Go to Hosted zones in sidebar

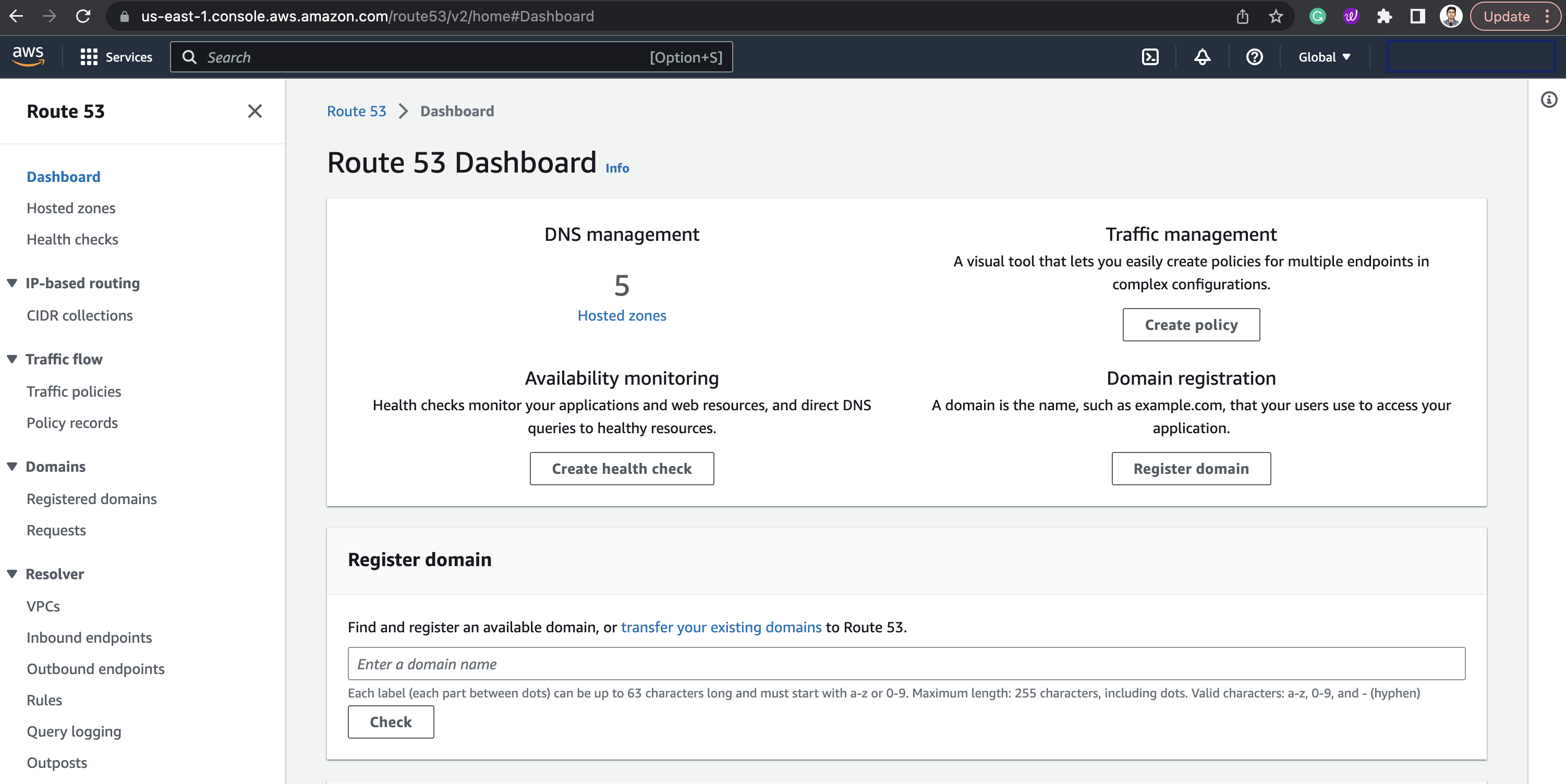pyautogui.click(x=70, y=208)
